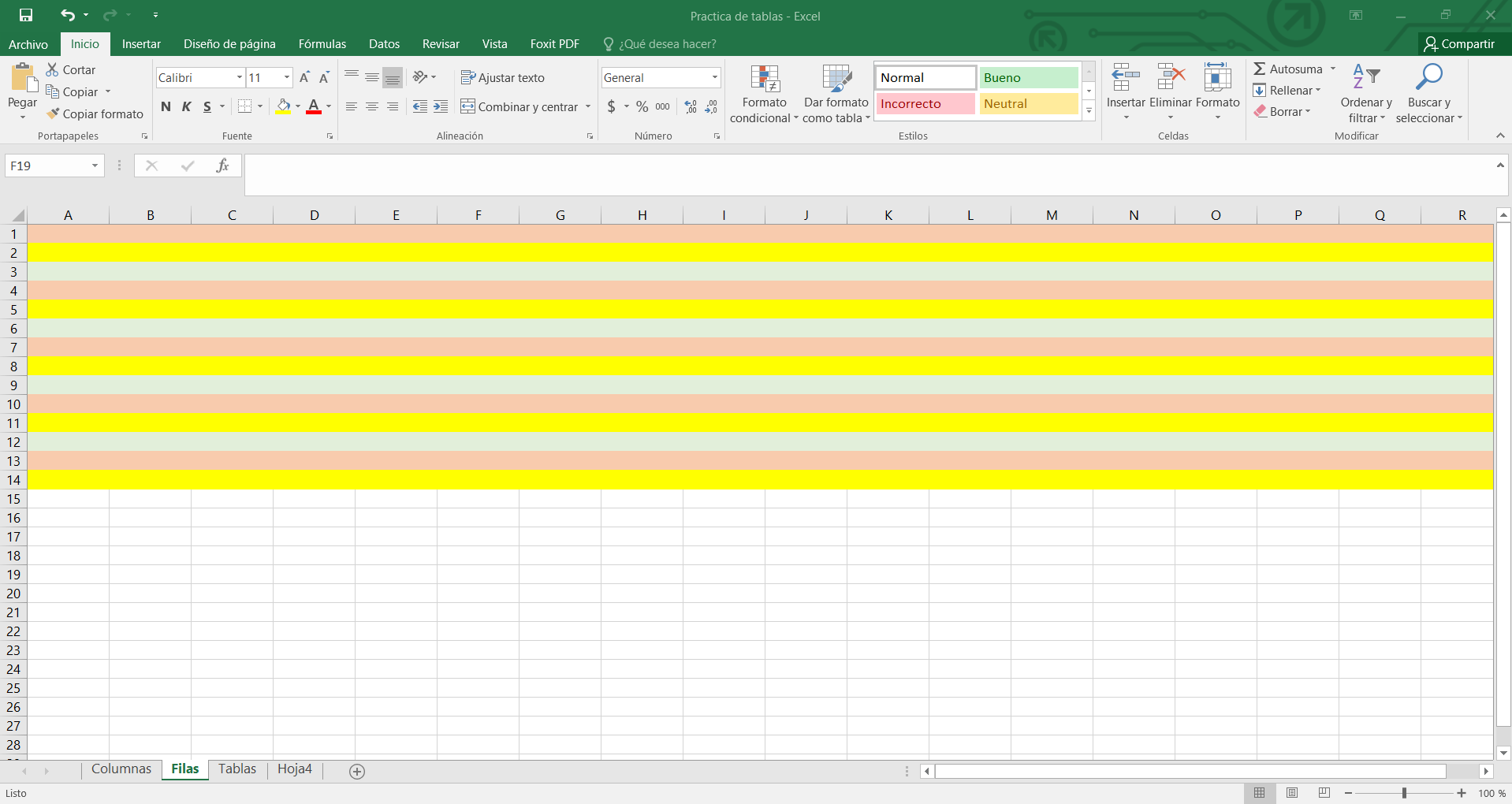Click the Combinar y centrar icon

click(468, 106)
